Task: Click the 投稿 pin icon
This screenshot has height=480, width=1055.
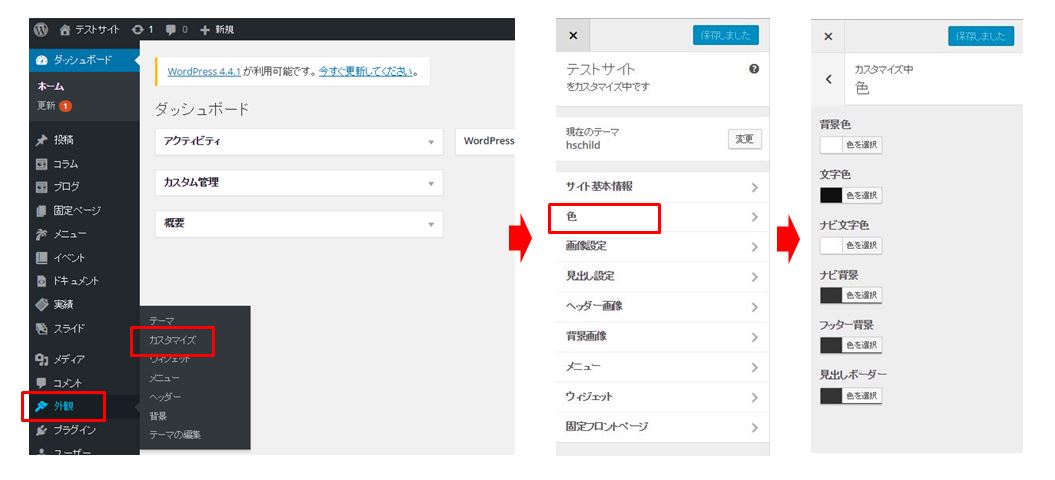Action: 42,140
